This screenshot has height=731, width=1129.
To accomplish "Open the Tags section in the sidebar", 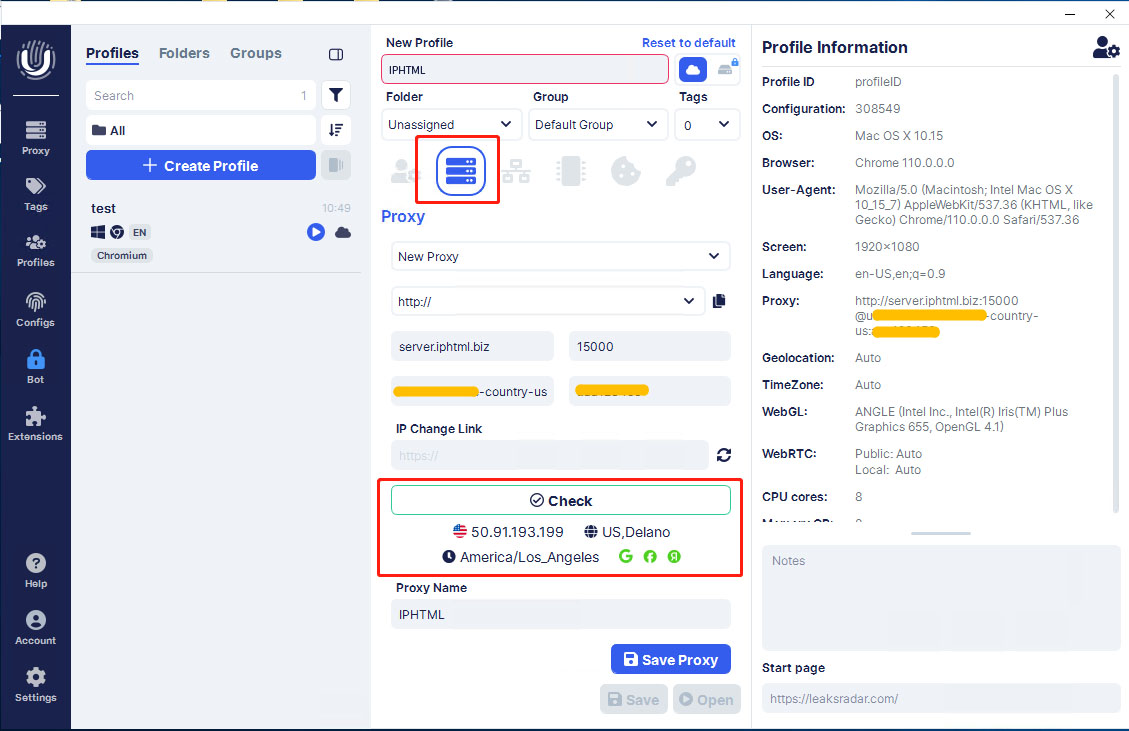I will [x=35, y=194].
